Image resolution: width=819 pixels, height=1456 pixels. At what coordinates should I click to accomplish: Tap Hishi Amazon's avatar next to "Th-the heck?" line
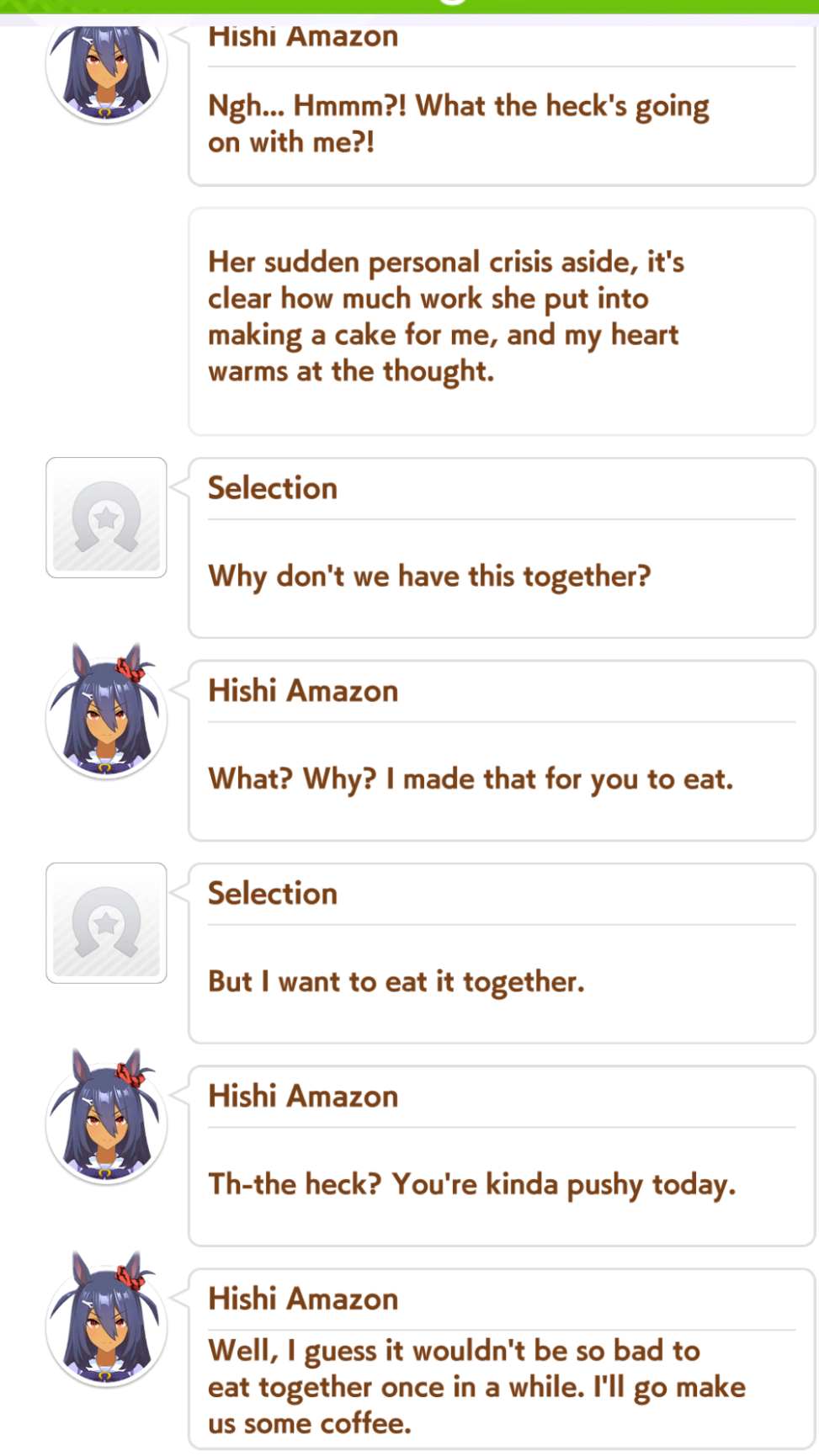point(106,1117)
